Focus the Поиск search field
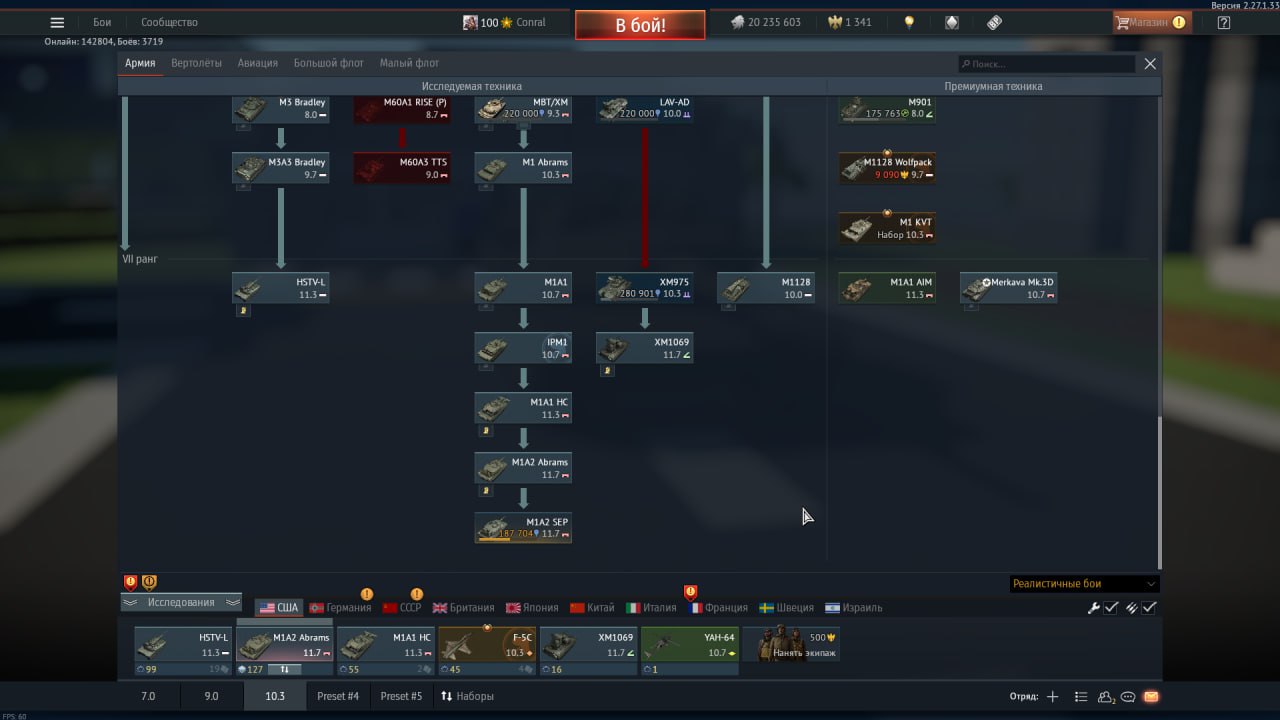The image size is (1280, 720). (1046, 64)
